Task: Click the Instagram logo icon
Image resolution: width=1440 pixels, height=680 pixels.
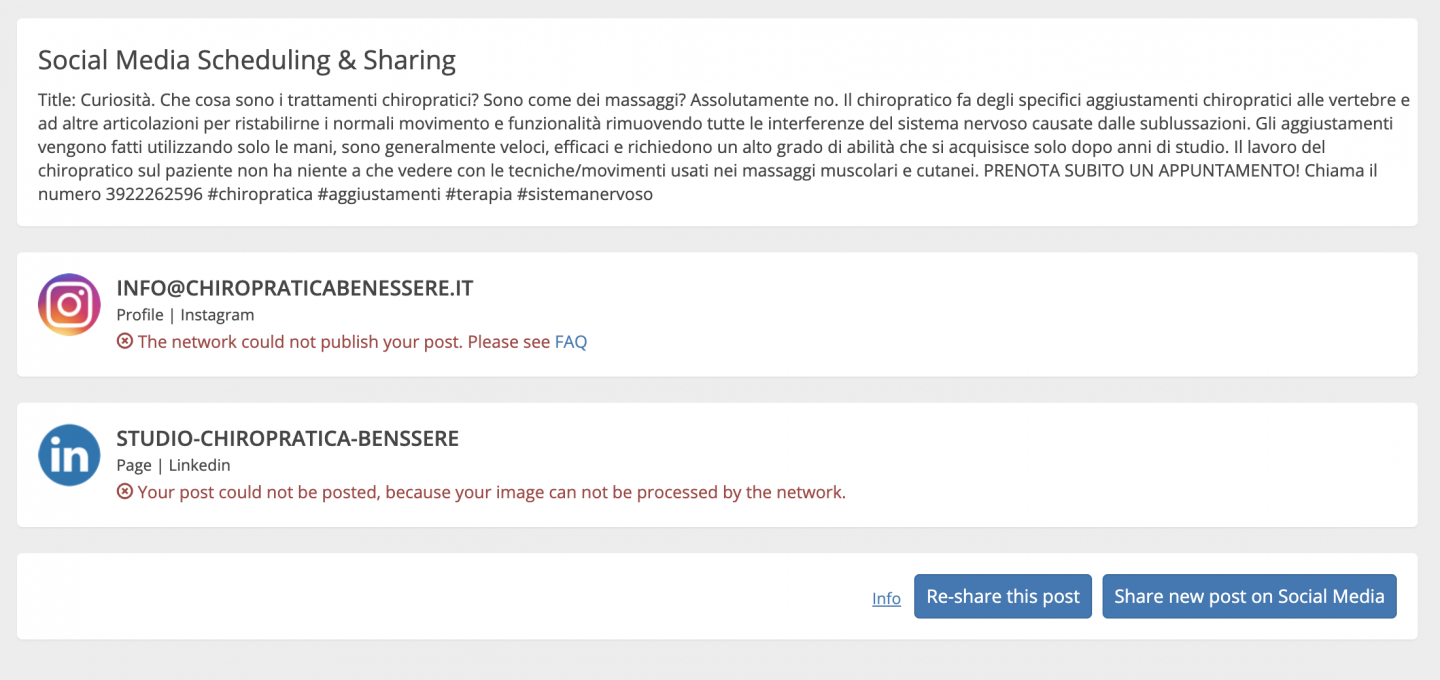Action: [69, 304]
